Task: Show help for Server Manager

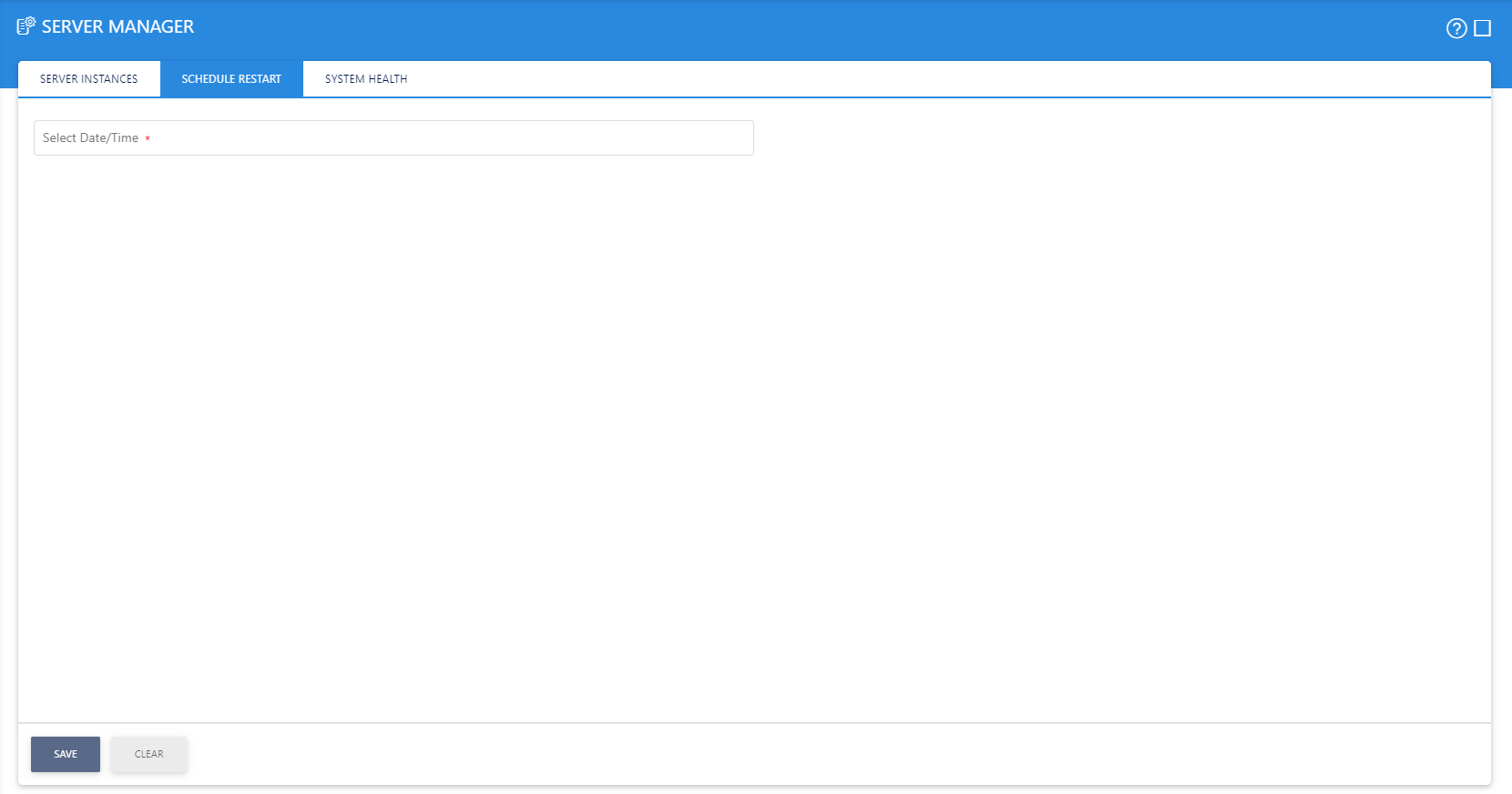Action: [x=1456, y=28]
